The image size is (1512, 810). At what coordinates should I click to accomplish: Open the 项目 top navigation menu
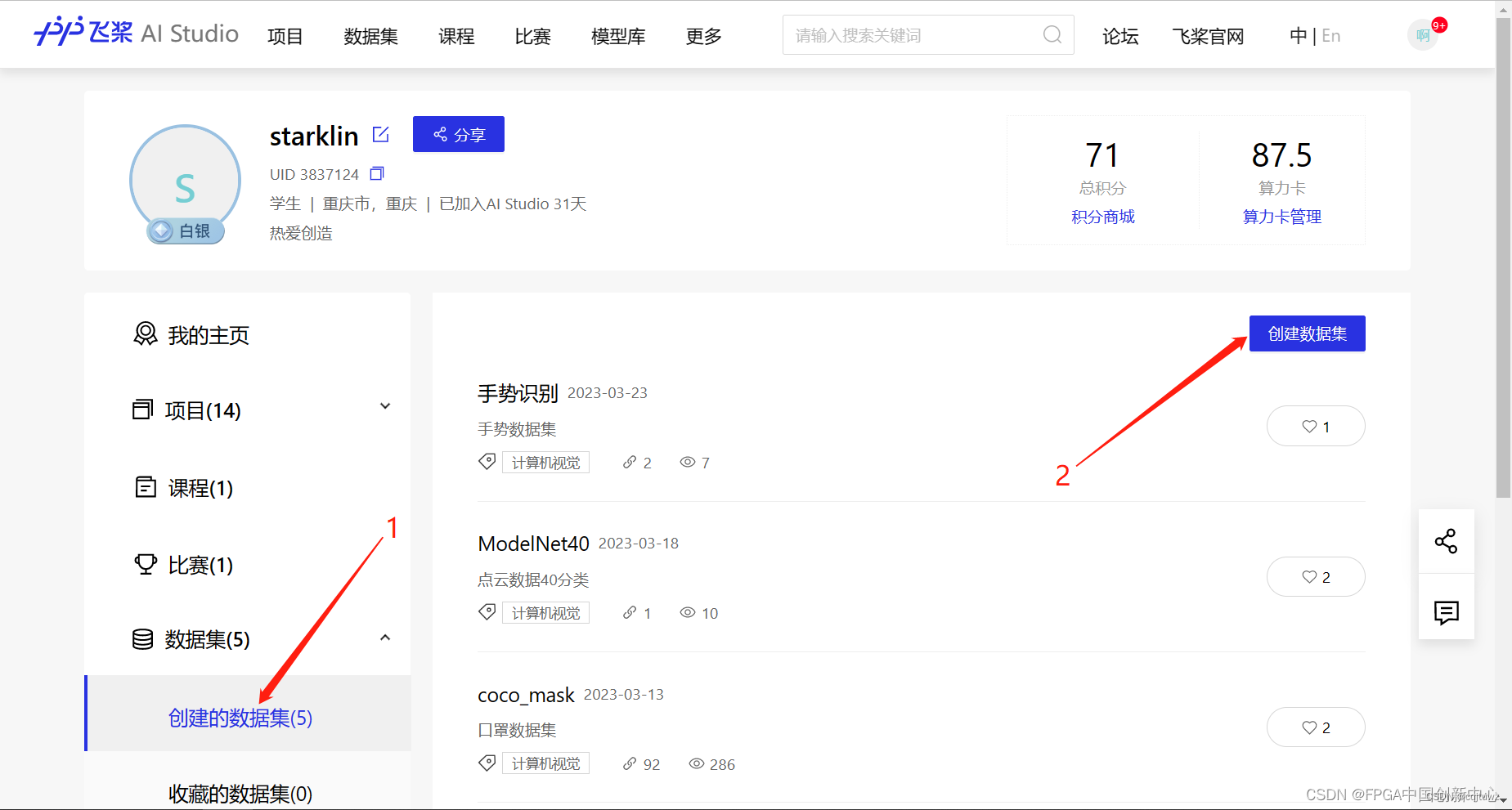tap(285, 37)
